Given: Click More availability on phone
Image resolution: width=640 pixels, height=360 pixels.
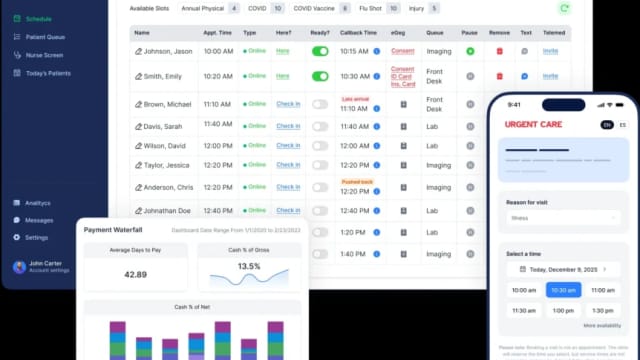Looking at the screenshot, I should point(602,326).
